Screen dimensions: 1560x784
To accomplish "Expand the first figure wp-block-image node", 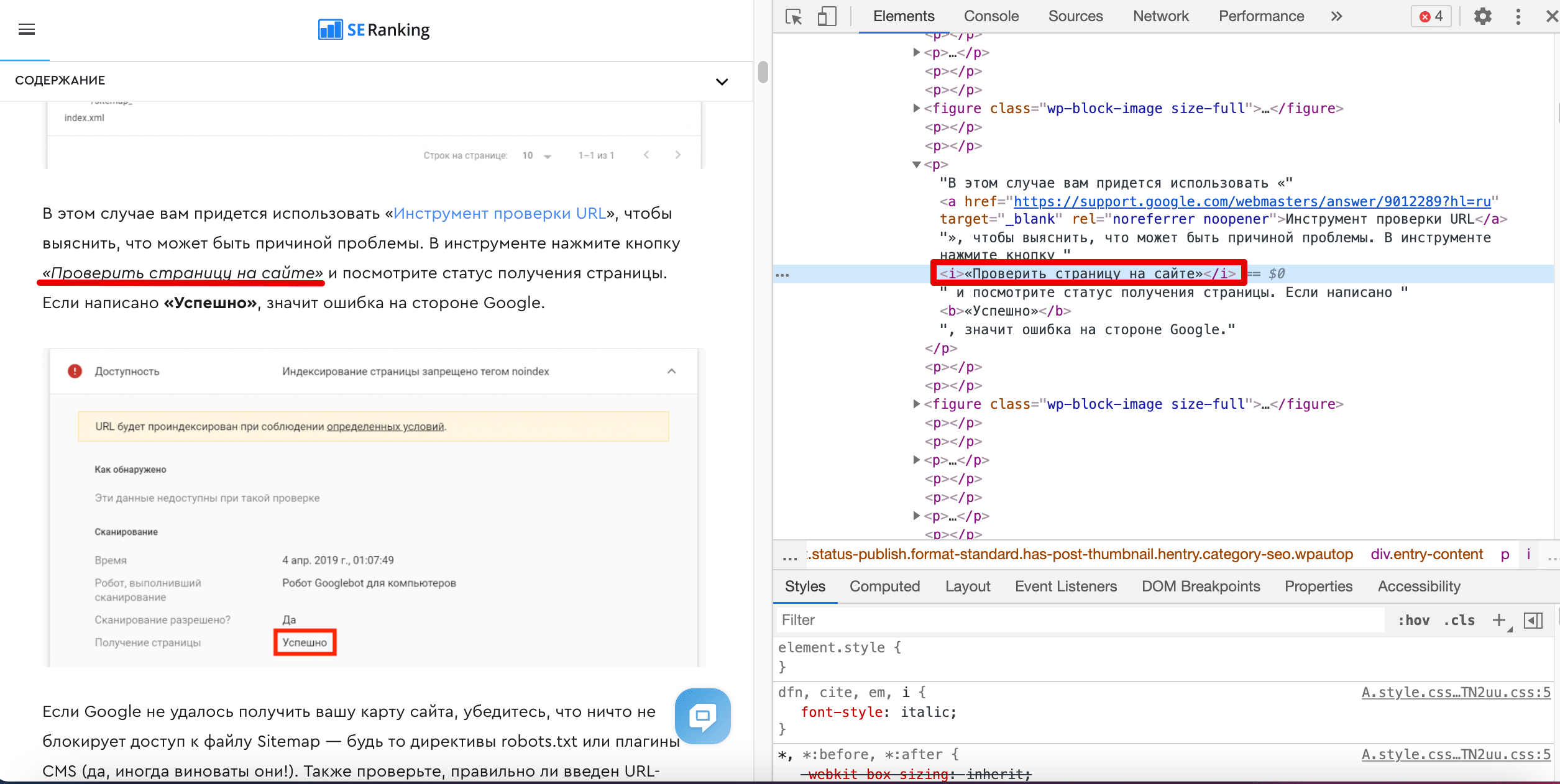I will tap(916, 108).
